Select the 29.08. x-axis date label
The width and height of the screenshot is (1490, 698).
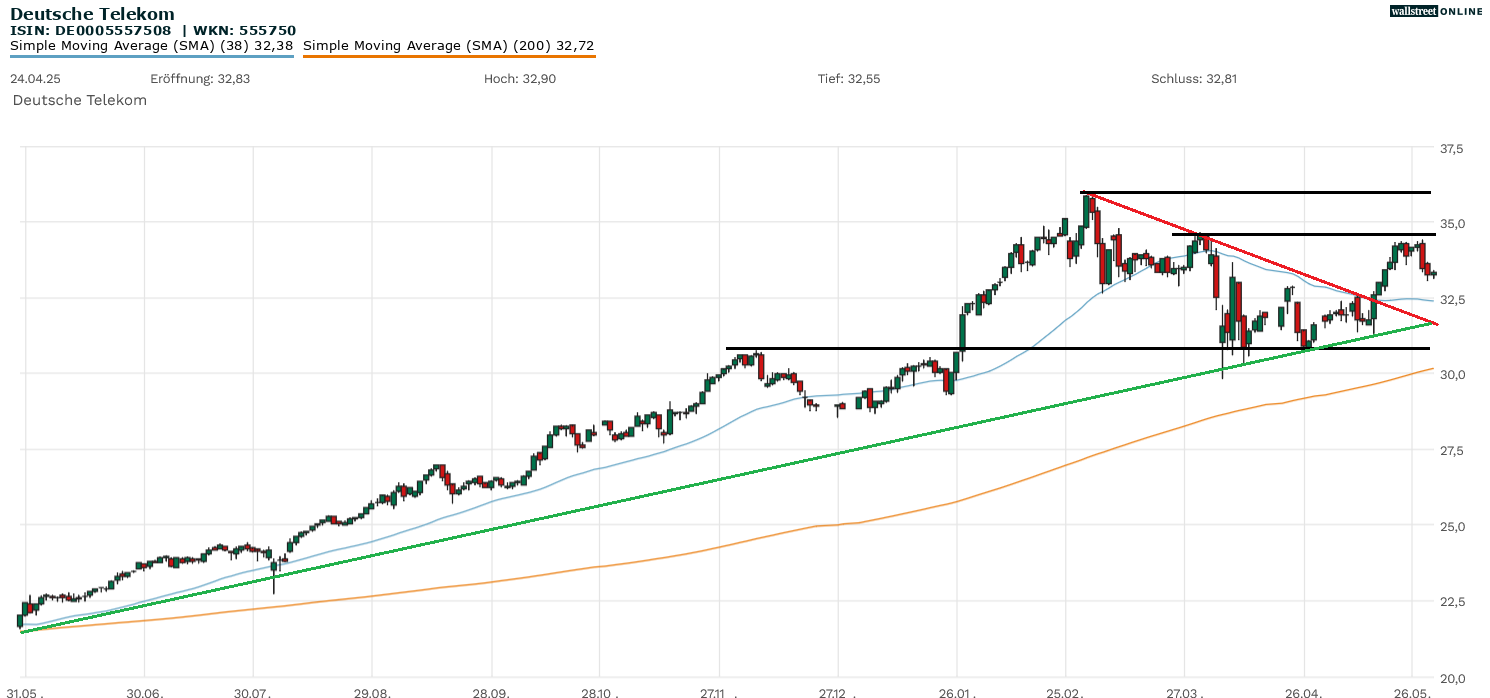point(371,691)
